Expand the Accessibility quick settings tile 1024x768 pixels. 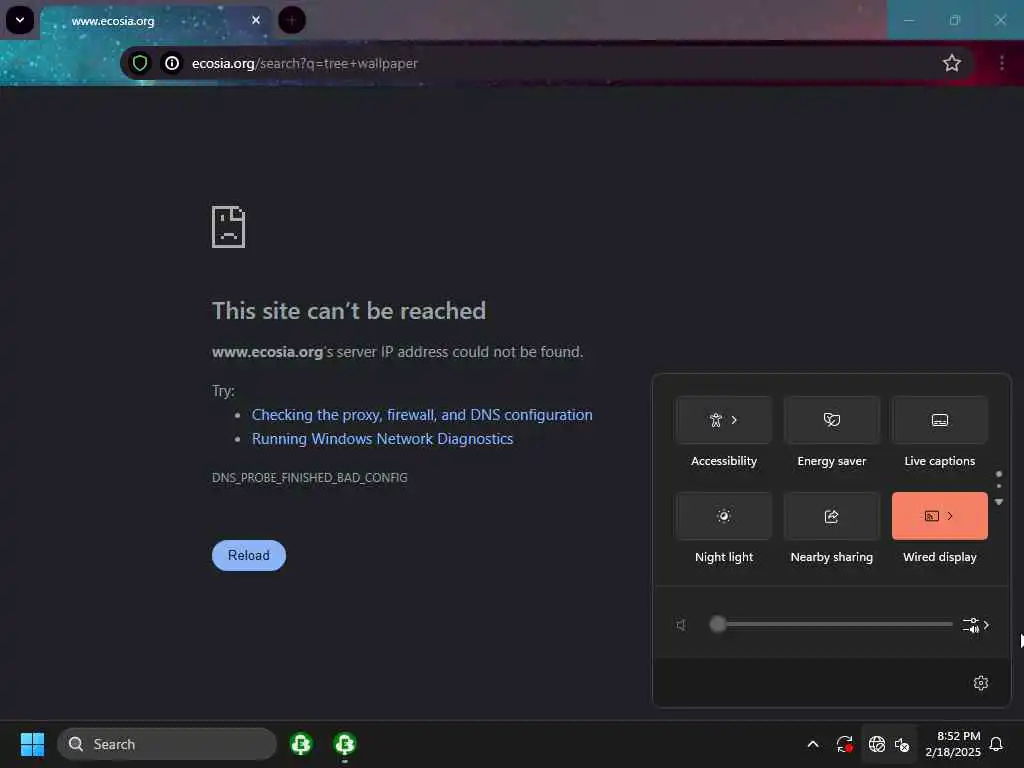click(724, 420)
